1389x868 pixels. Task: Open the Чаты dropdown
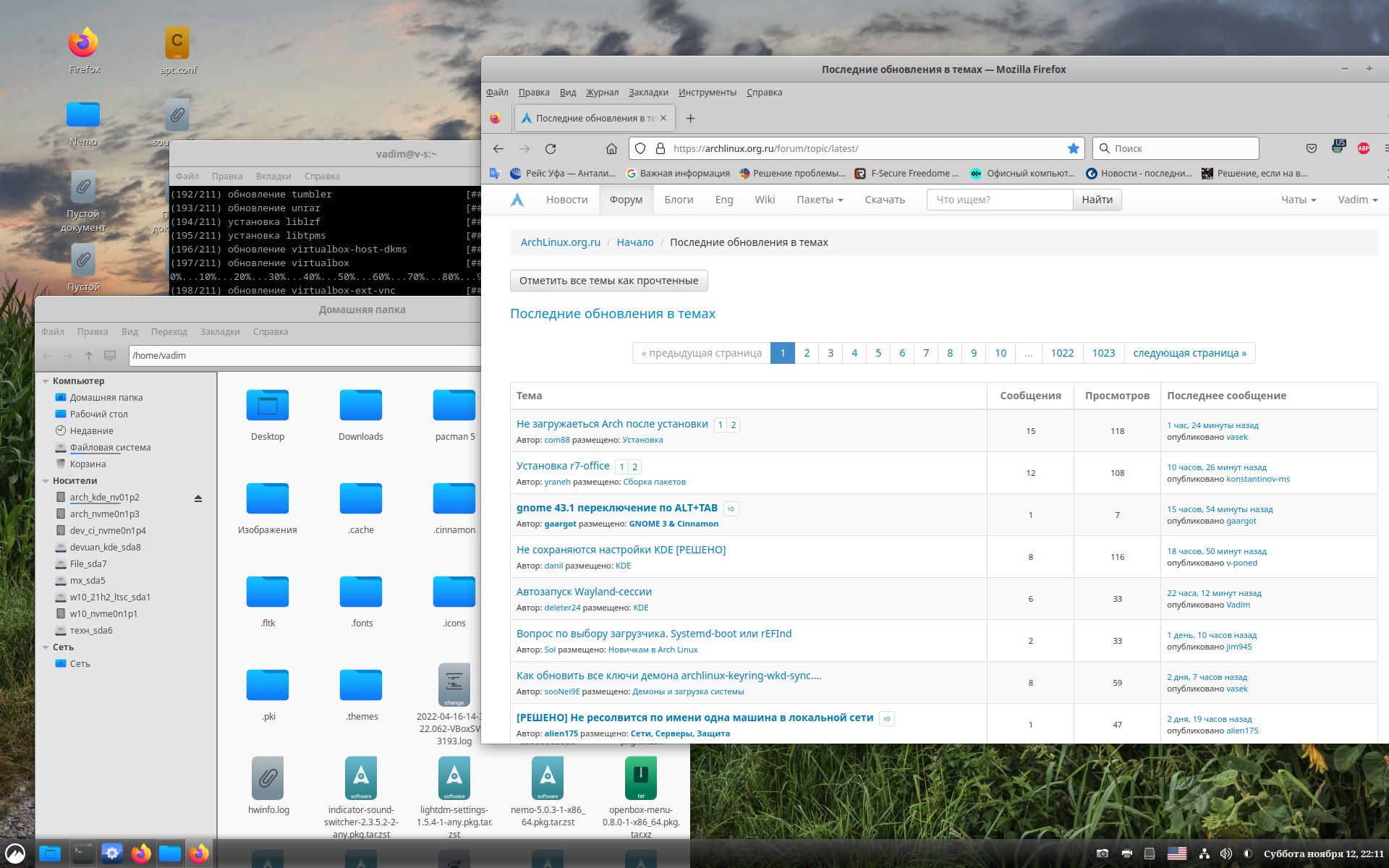(1298, 200)
